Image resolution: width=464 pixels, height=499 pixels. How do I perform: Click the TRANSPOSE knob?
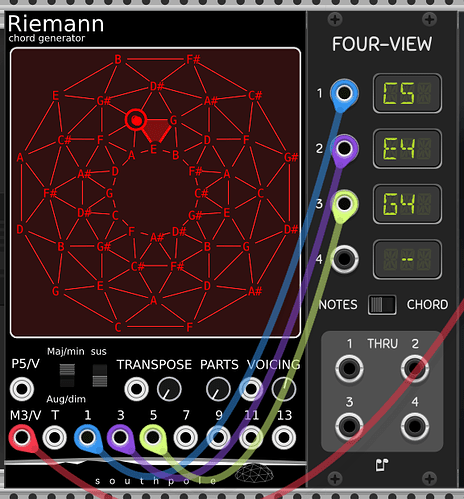click(169, 389)
